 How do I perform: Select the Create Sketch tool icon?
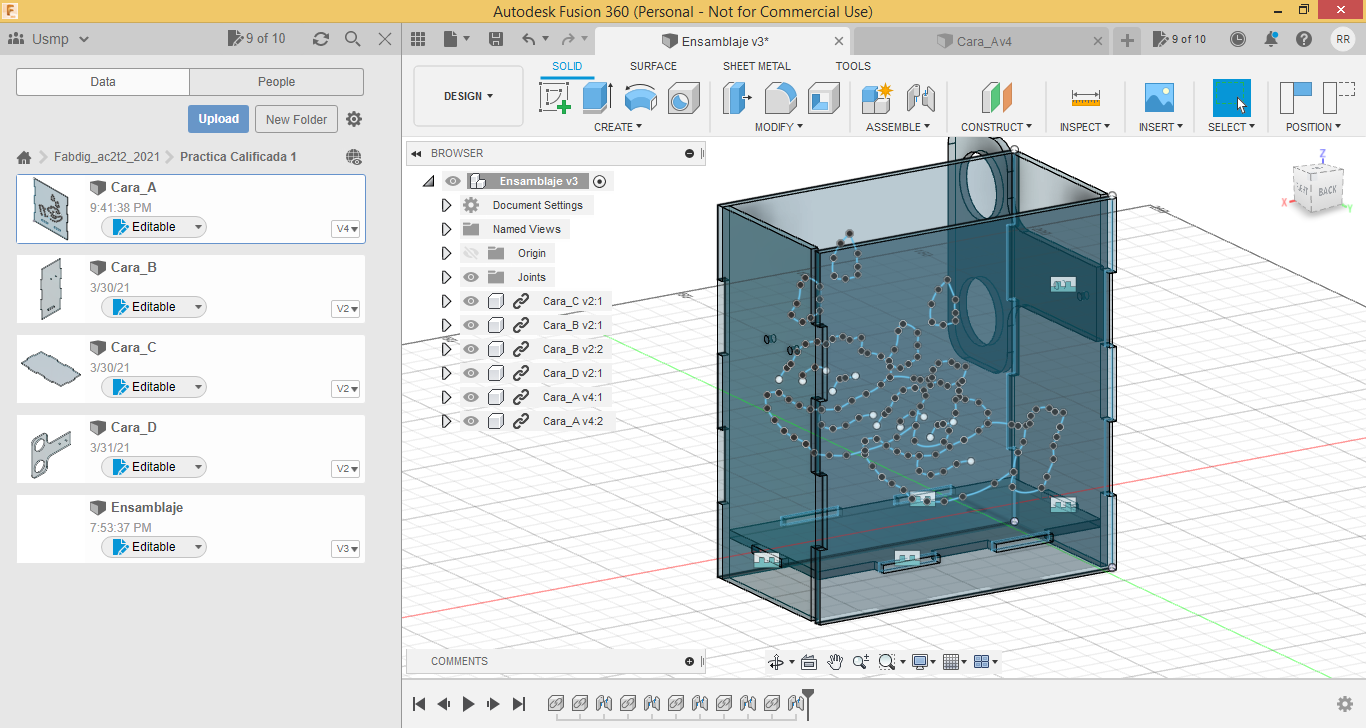(554, 98)
